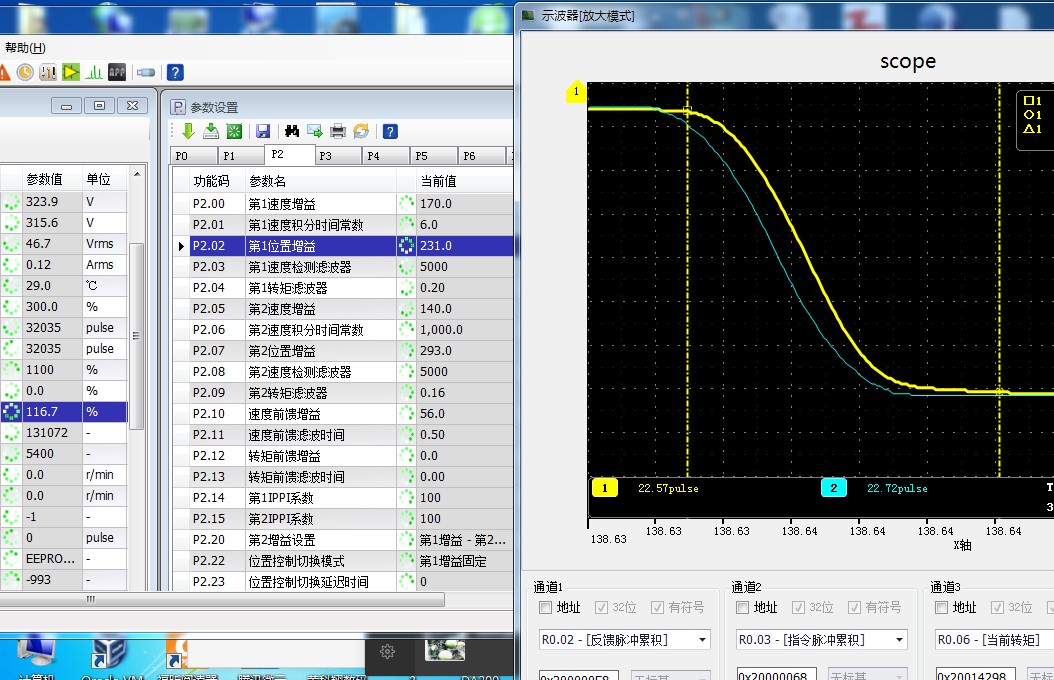Tick the 地址 checkbox under 通道2
1054x680 pixels.
coord(743,608)
